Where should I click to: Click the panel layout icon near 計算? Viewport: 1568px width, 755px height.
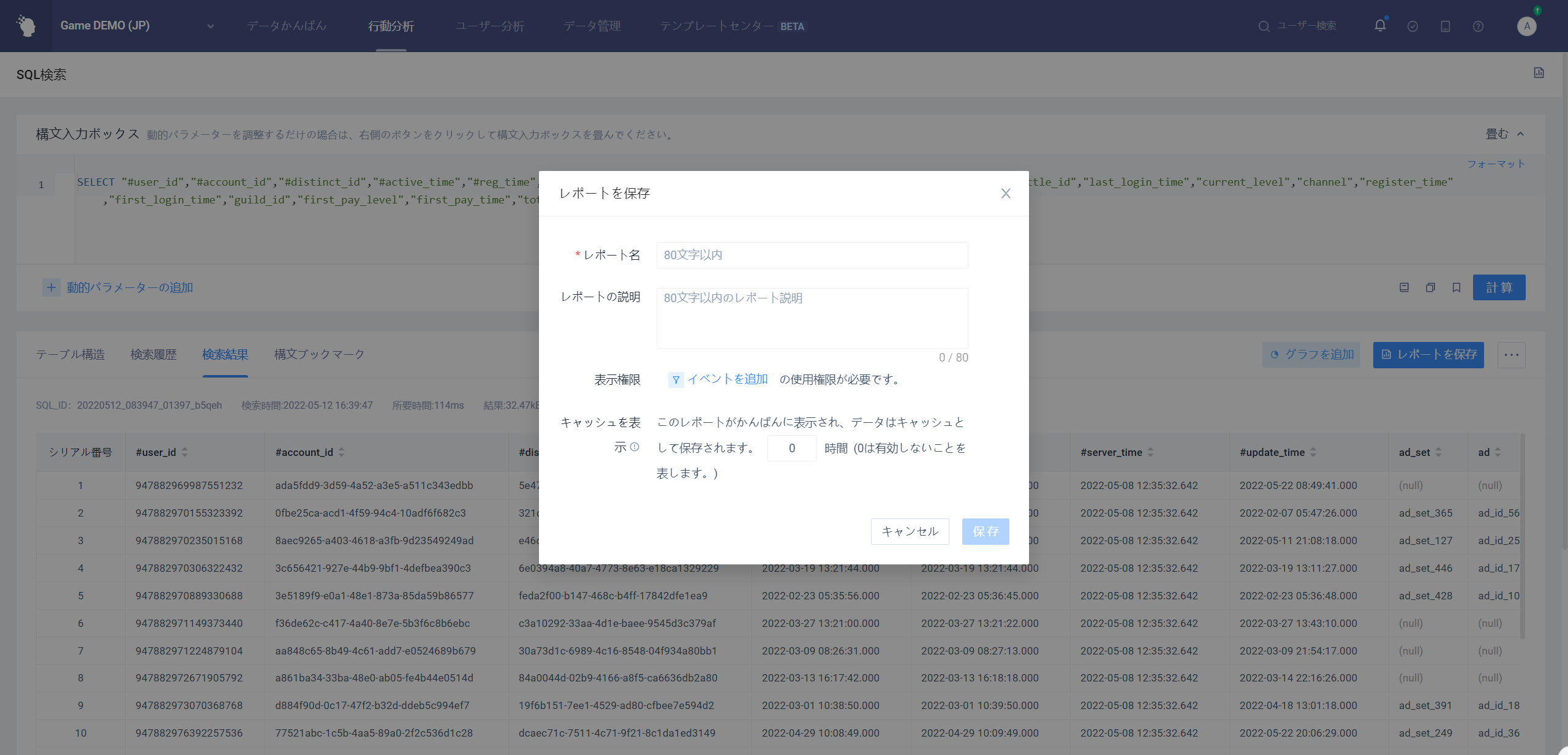[1404, 287]
